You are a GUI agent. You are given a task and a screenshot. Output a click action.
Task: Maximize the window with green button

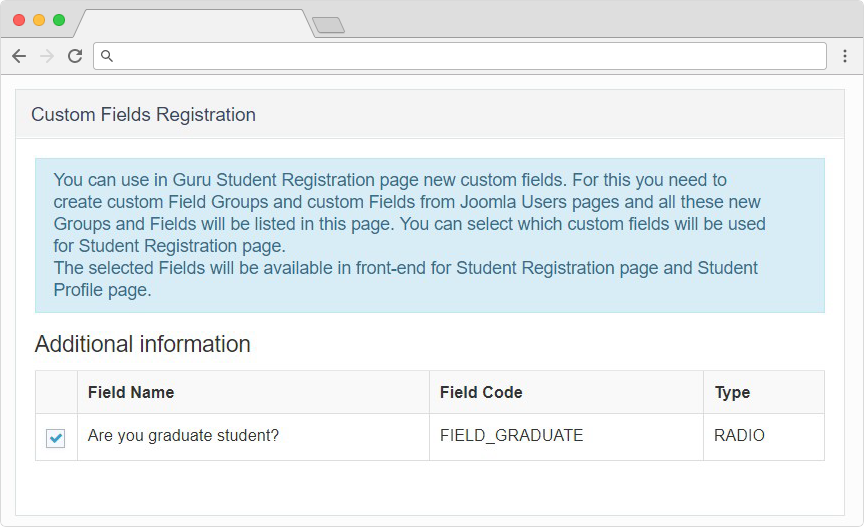[59, 20]
